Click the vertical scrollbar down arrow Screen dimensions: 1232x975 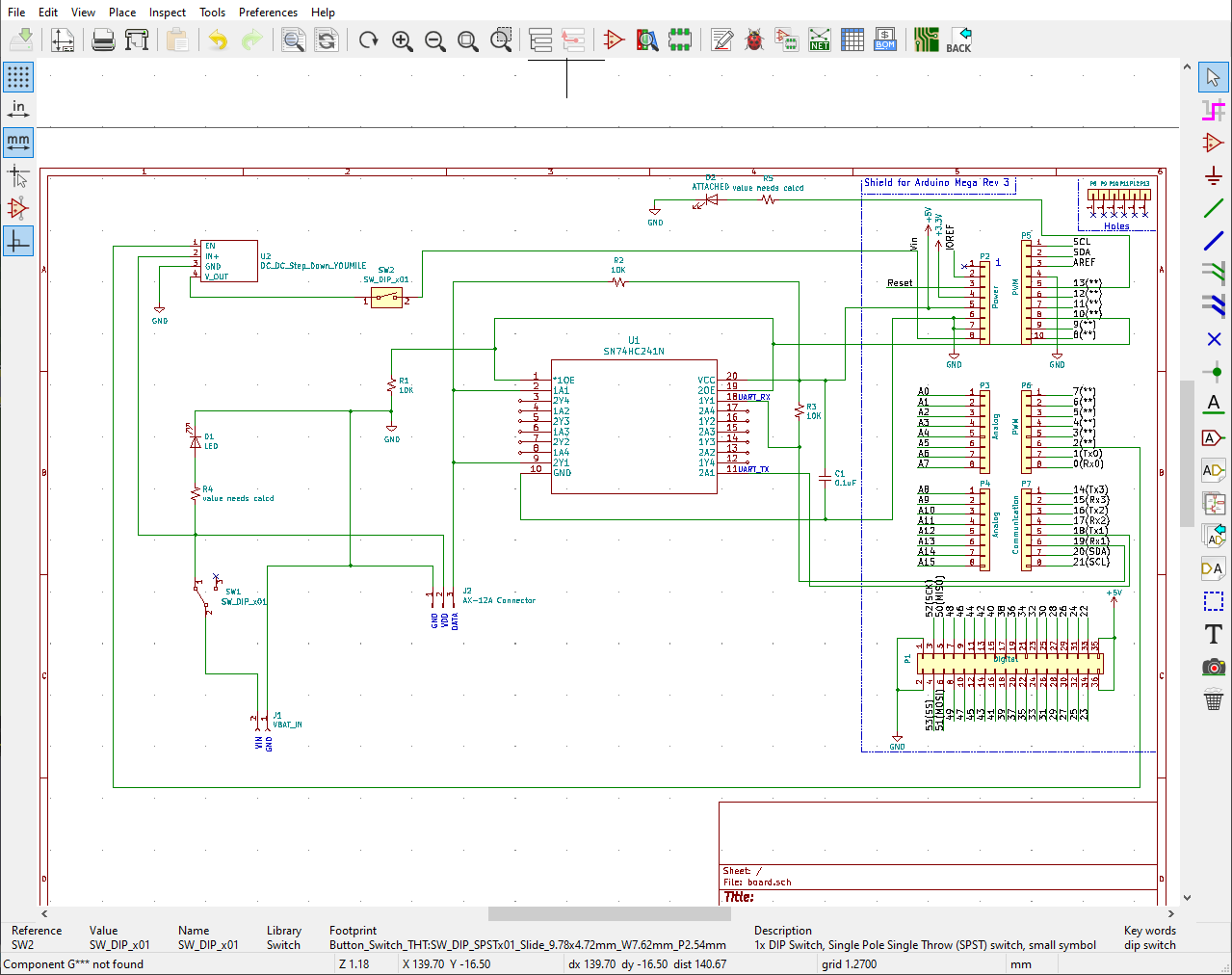[1187, 897]
